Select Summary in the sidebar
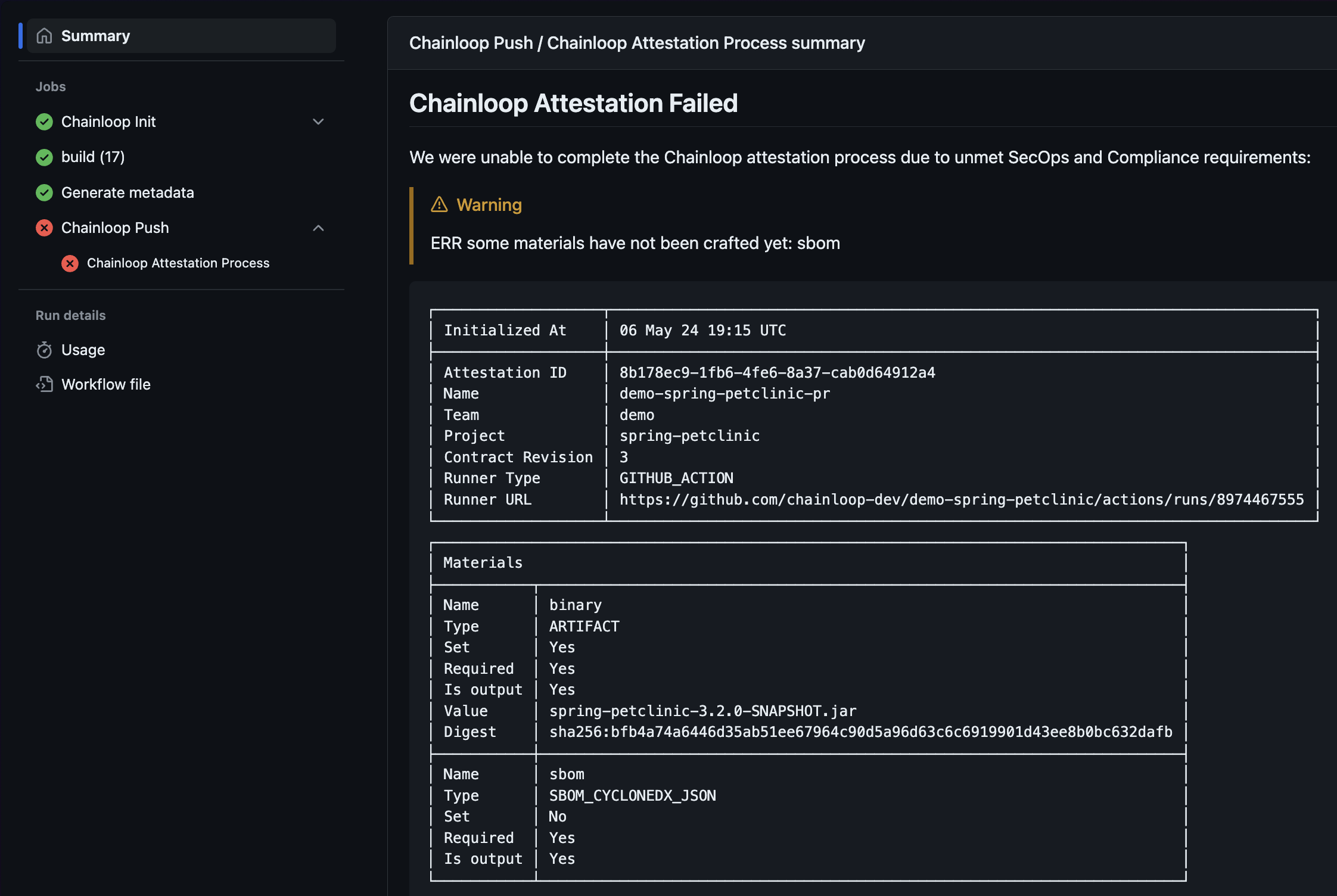 coord(96,36)
